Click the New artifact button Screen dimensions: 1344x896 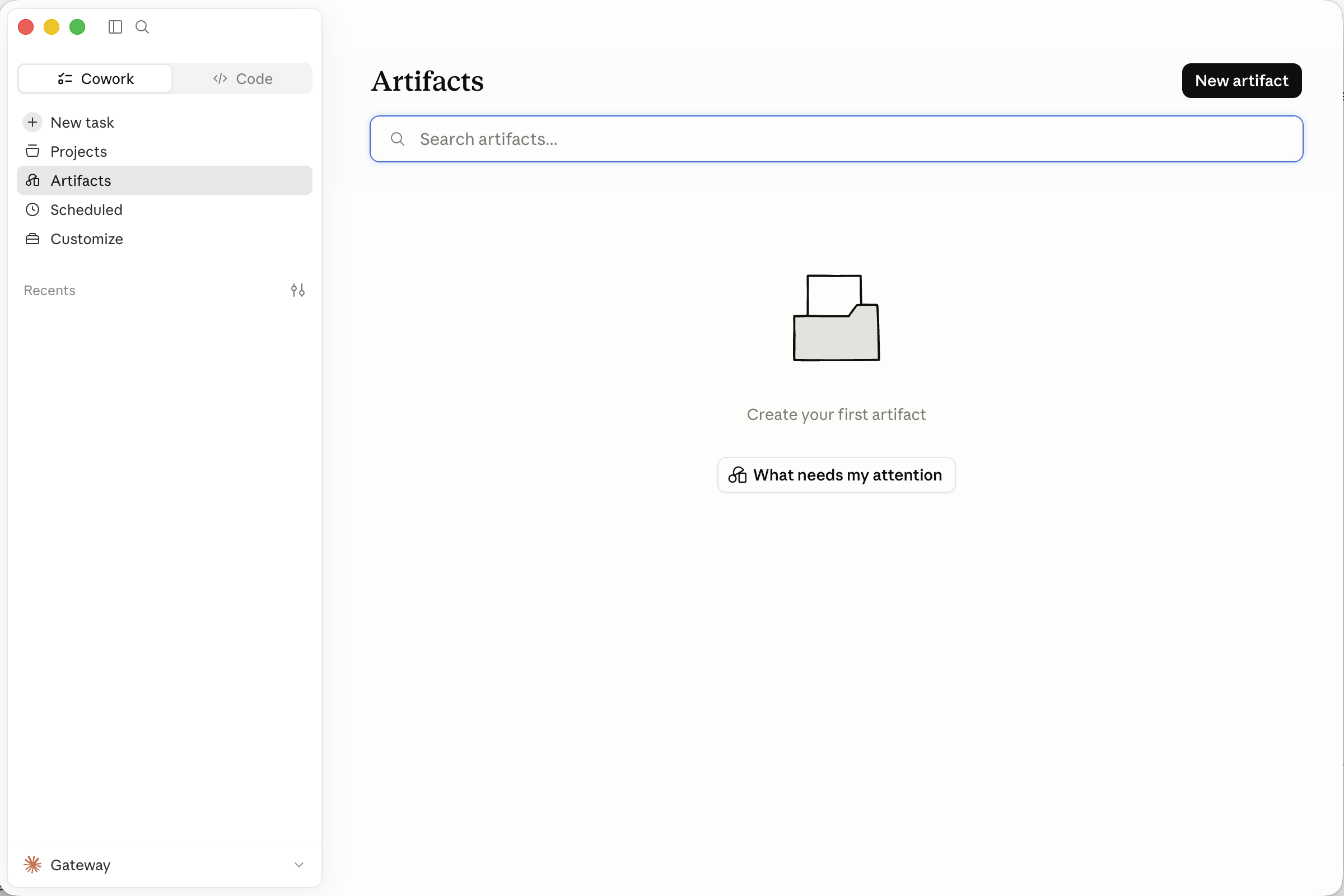(x=1241, y=81)
